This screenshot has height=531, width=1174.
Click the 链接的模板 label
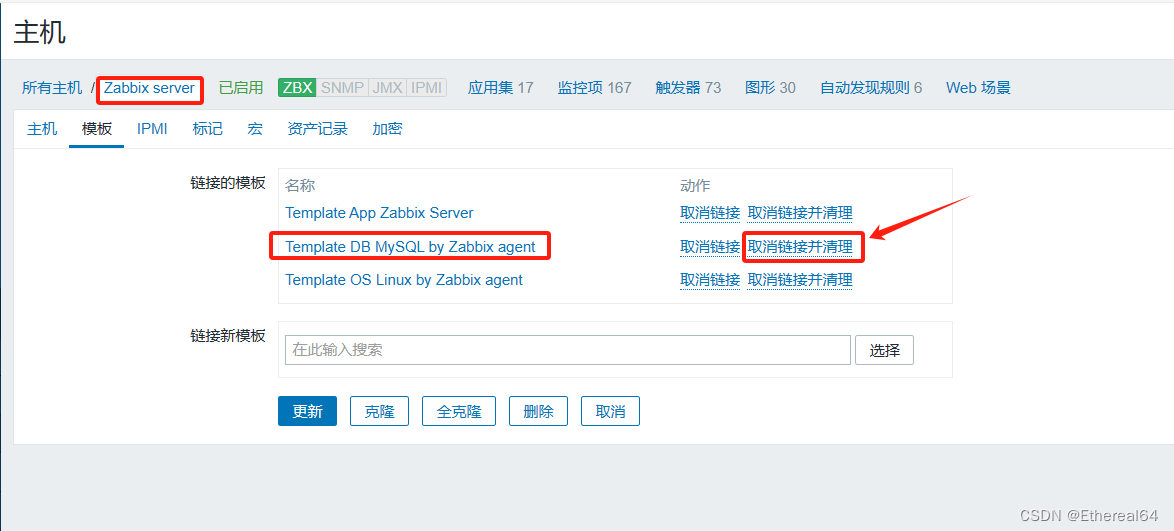[228, 183]
